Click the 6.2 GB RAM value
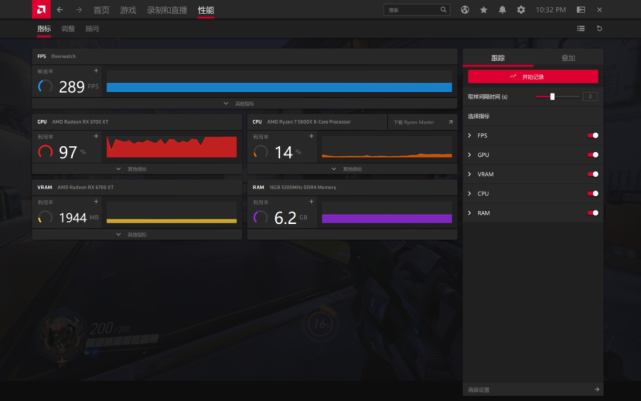 285,218
